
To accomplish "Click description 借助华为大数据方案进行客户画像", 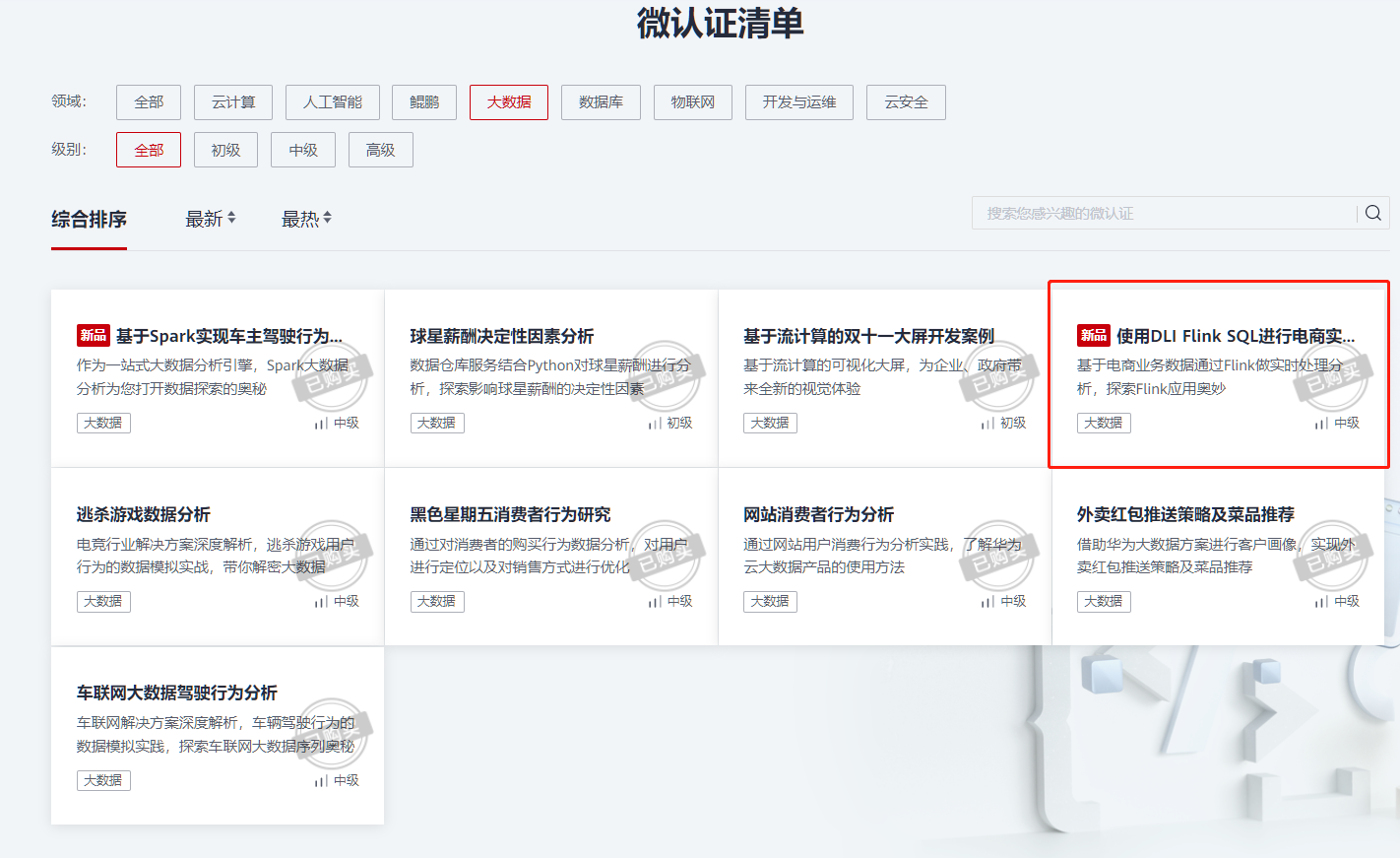I will [x=1216, y=556].
